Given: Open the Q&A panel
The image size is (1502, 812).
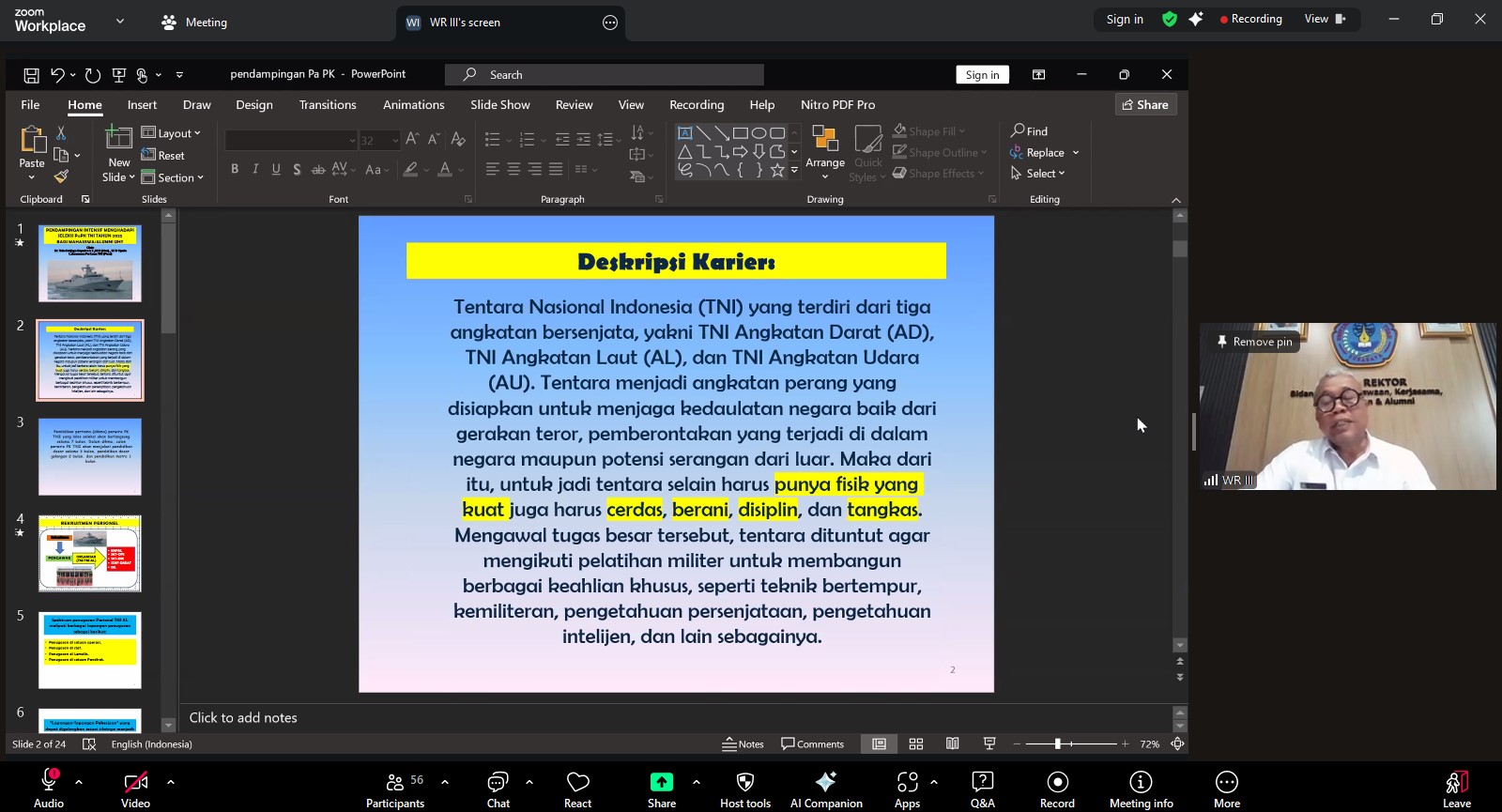Looking at the screenshot, I should pos(982,789).
